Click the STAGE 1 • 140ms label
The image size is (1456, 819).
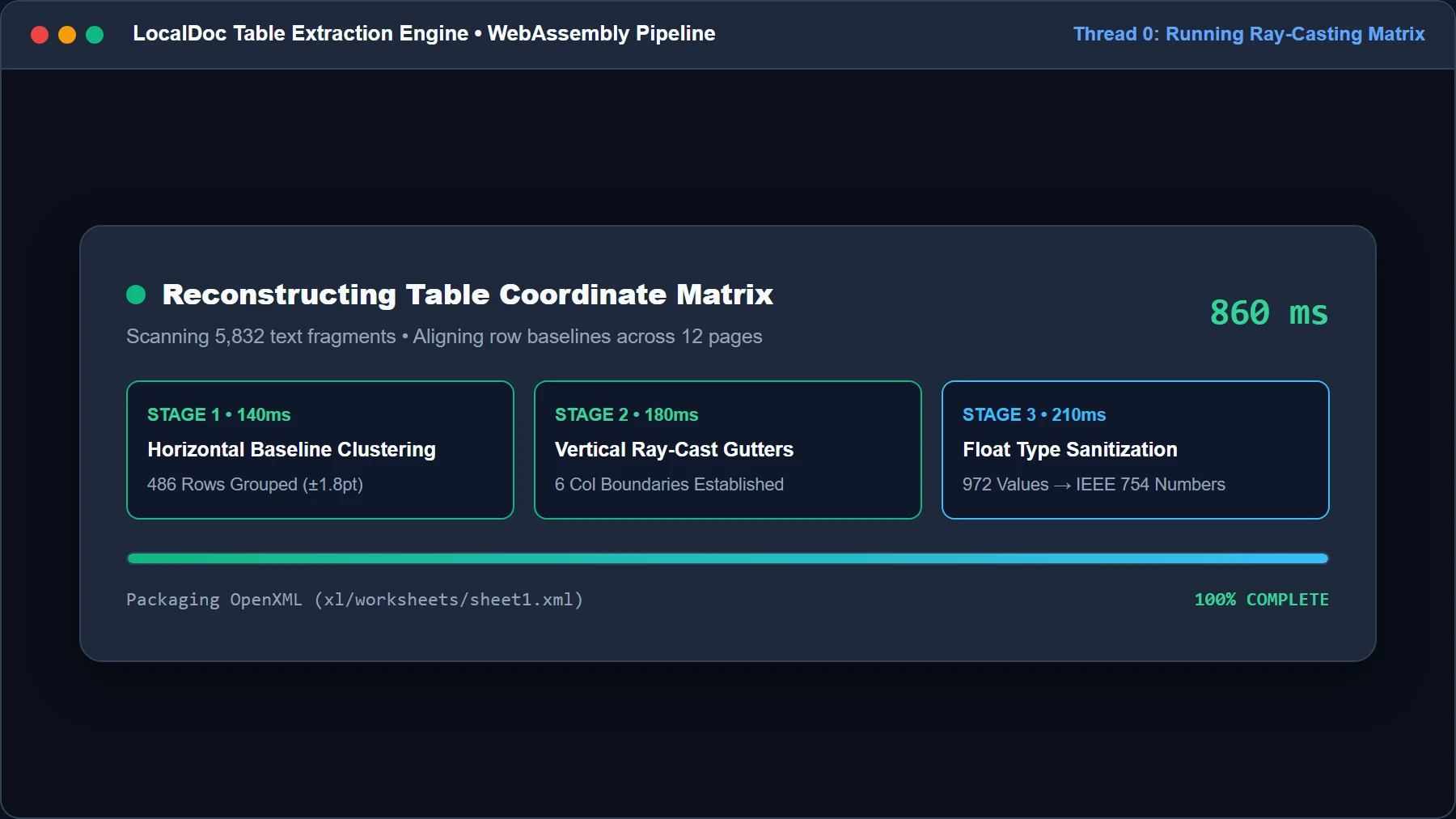pos(219,414)
